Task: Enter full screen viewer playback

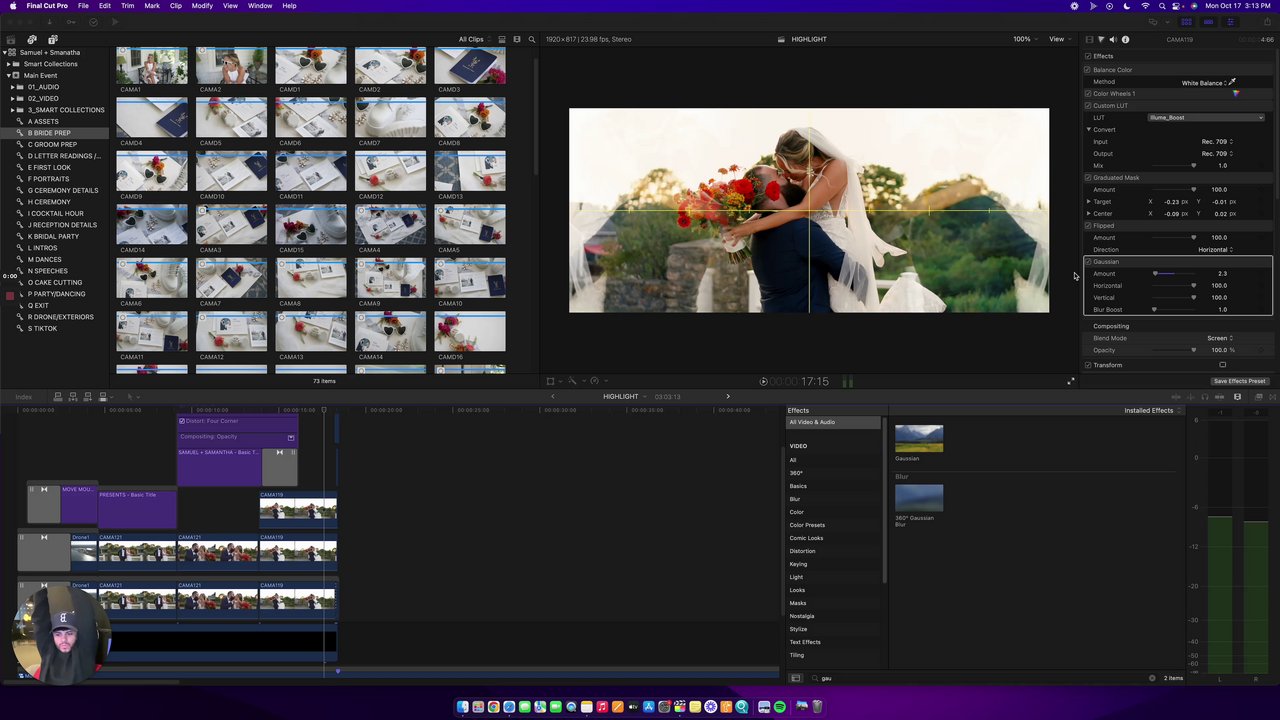Action: 1071,381
